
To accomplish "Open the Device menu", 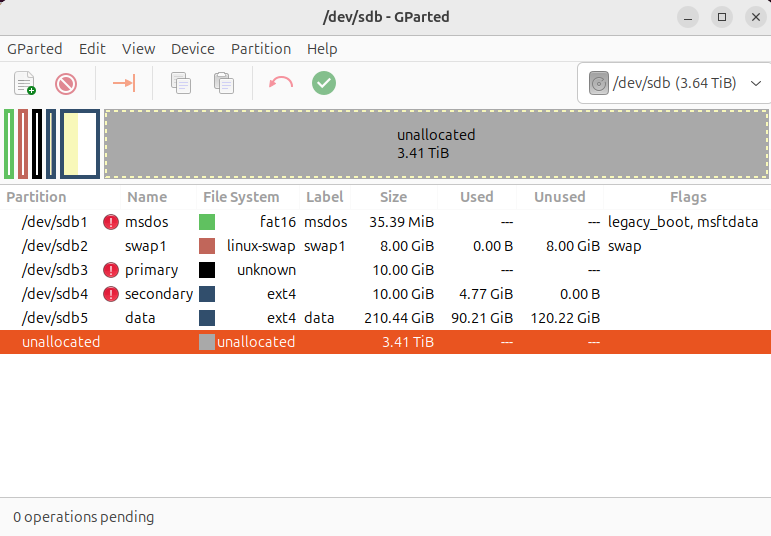I will [193, 48].
